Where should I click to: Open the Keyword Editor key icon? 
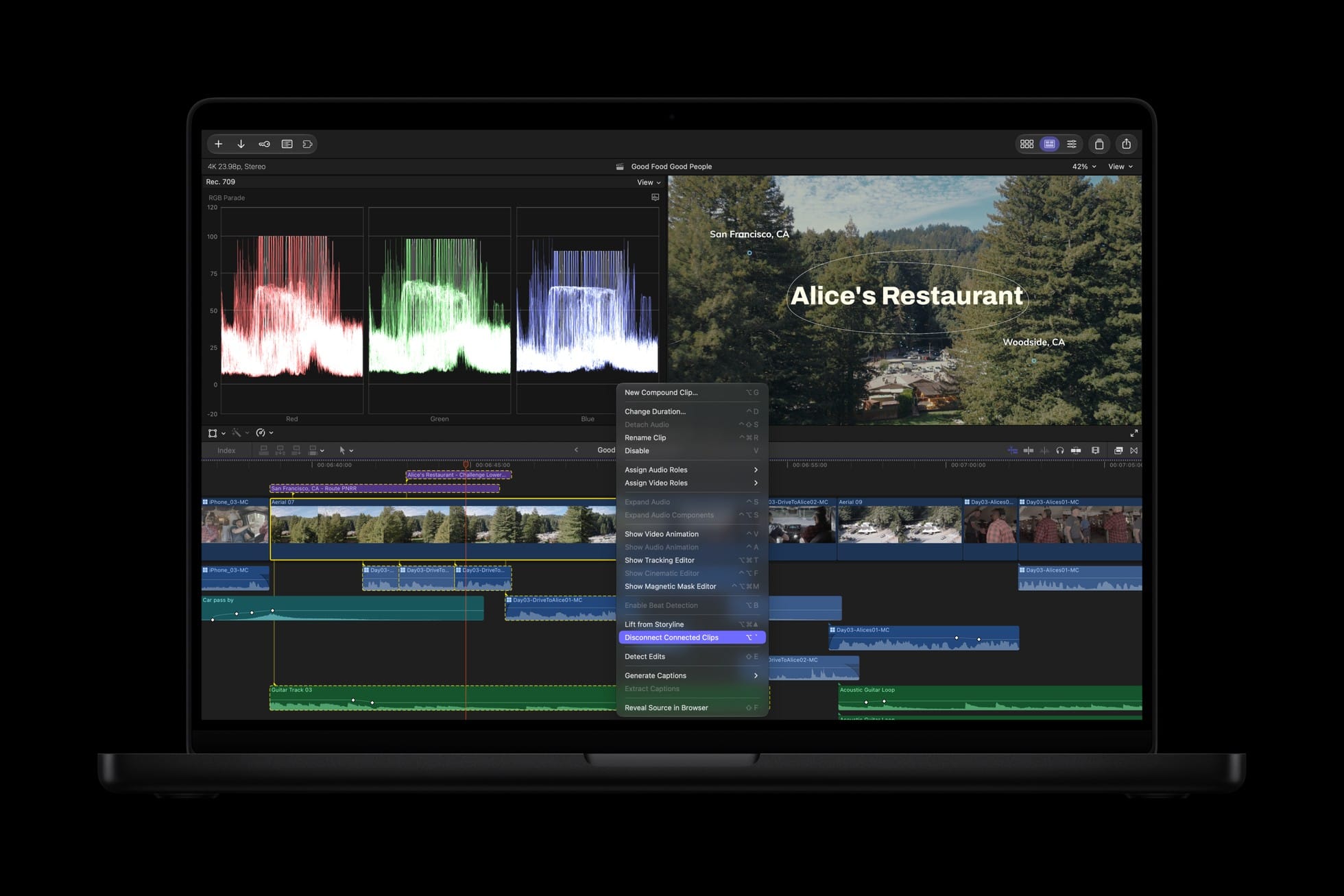point(264,144)
